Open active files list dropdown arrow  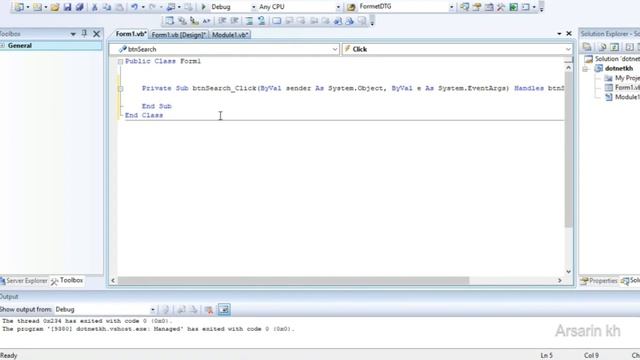(x=559, y=33)
